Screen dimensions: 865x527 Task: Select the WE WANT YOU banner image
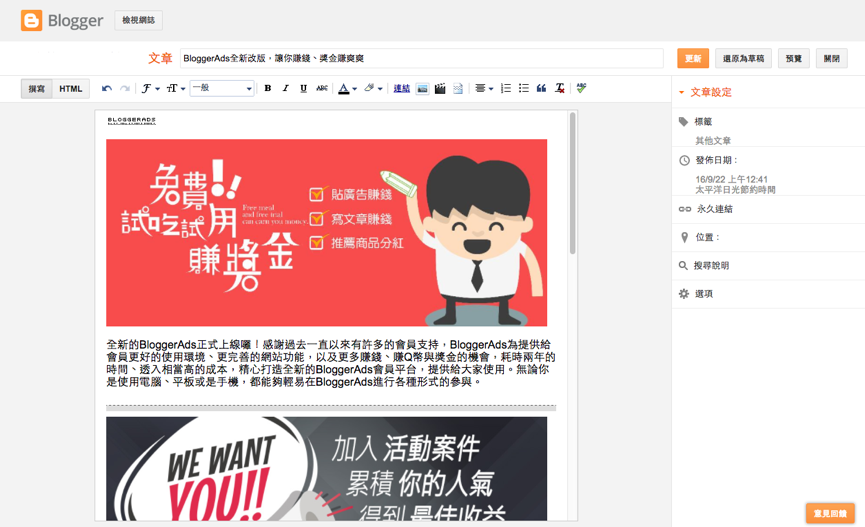click(x=327, y=469)
